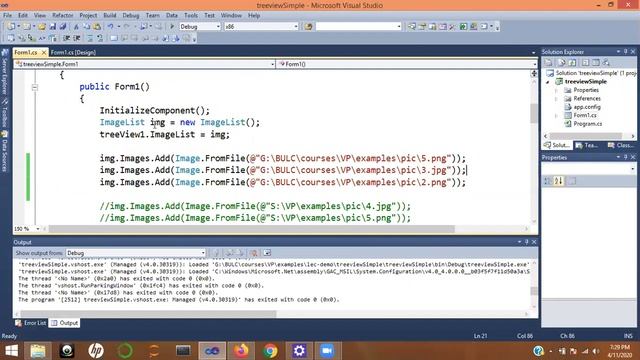Open the Build menu
Screen dimensions: 640x360
(x=109, y=16)
